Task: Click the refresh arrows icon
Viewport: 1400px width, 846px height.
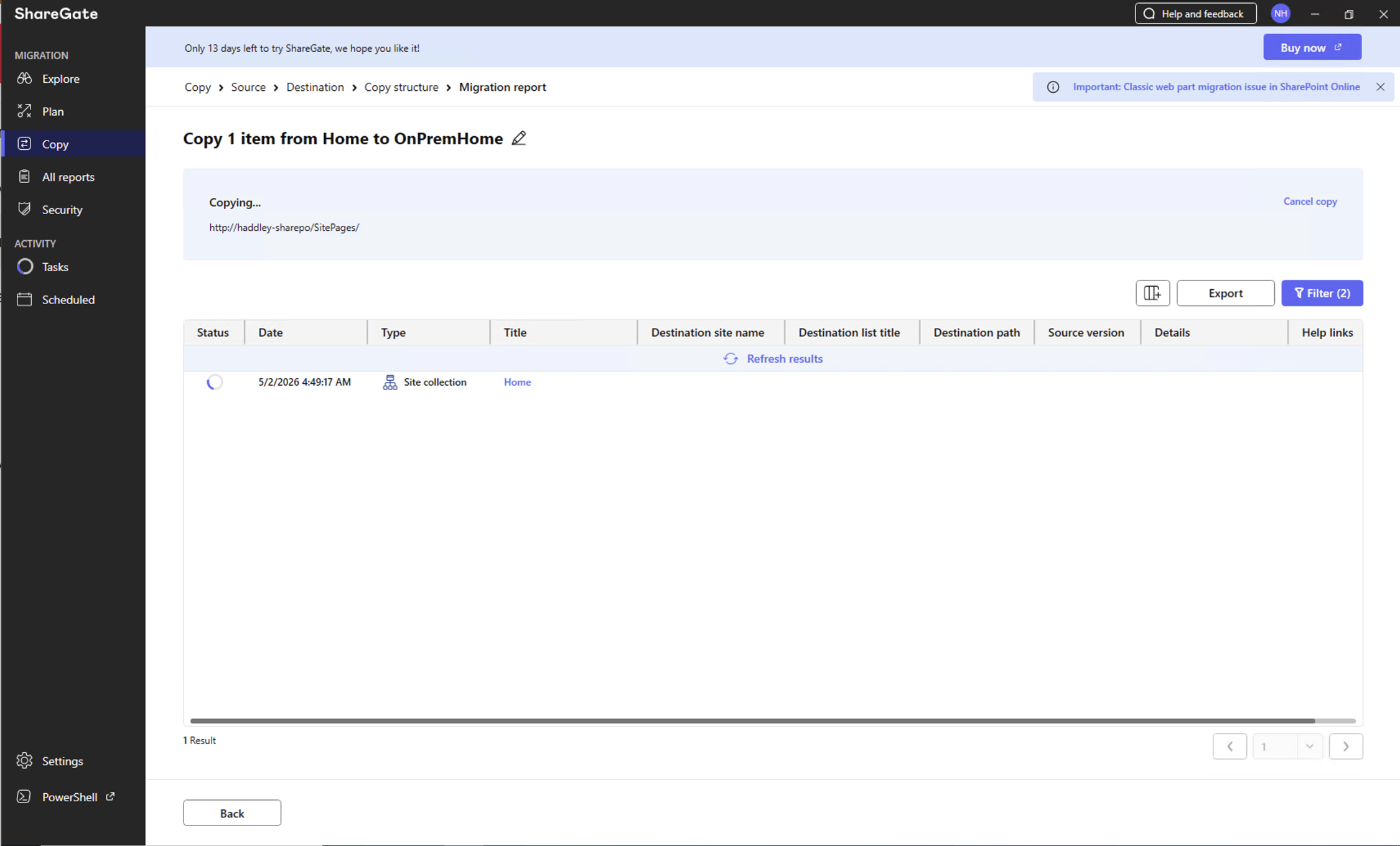Action: (730, 359)
